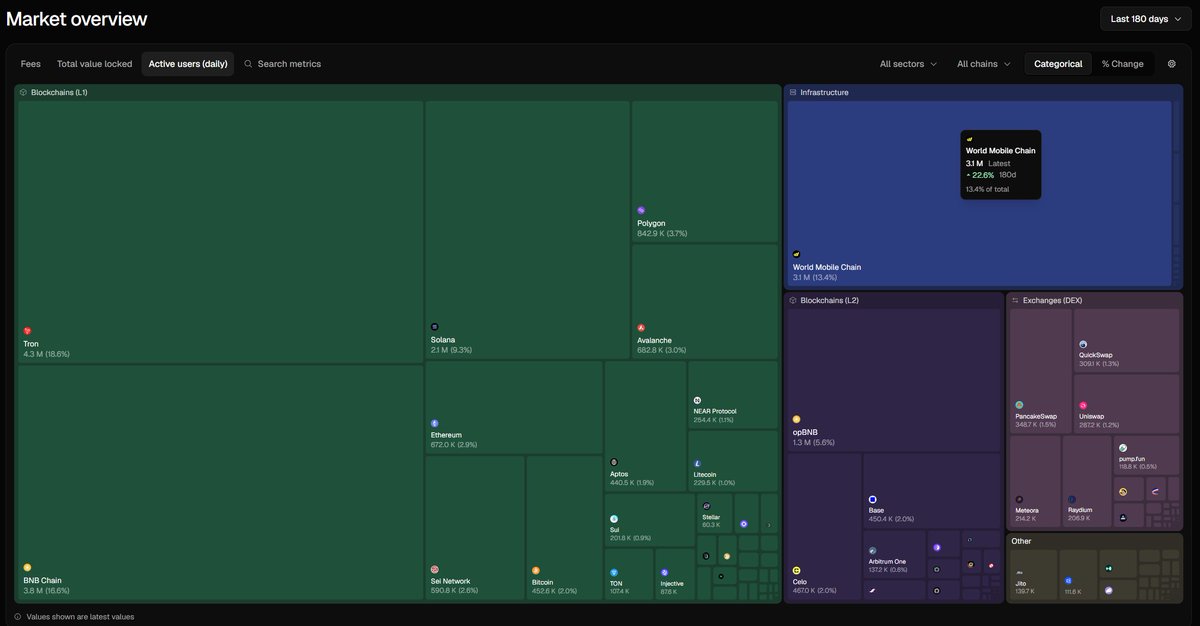The width and height of the screenshot is (1200, 626).
Task: Focus the Search metrics field
Action: point(283,64)
